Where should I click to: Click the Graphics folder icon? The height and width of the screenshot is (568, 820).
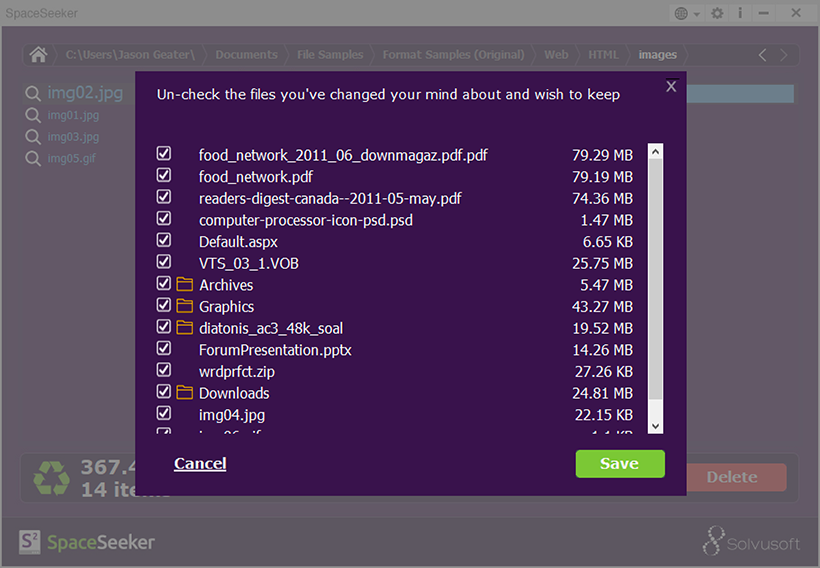tap(185, 305)
